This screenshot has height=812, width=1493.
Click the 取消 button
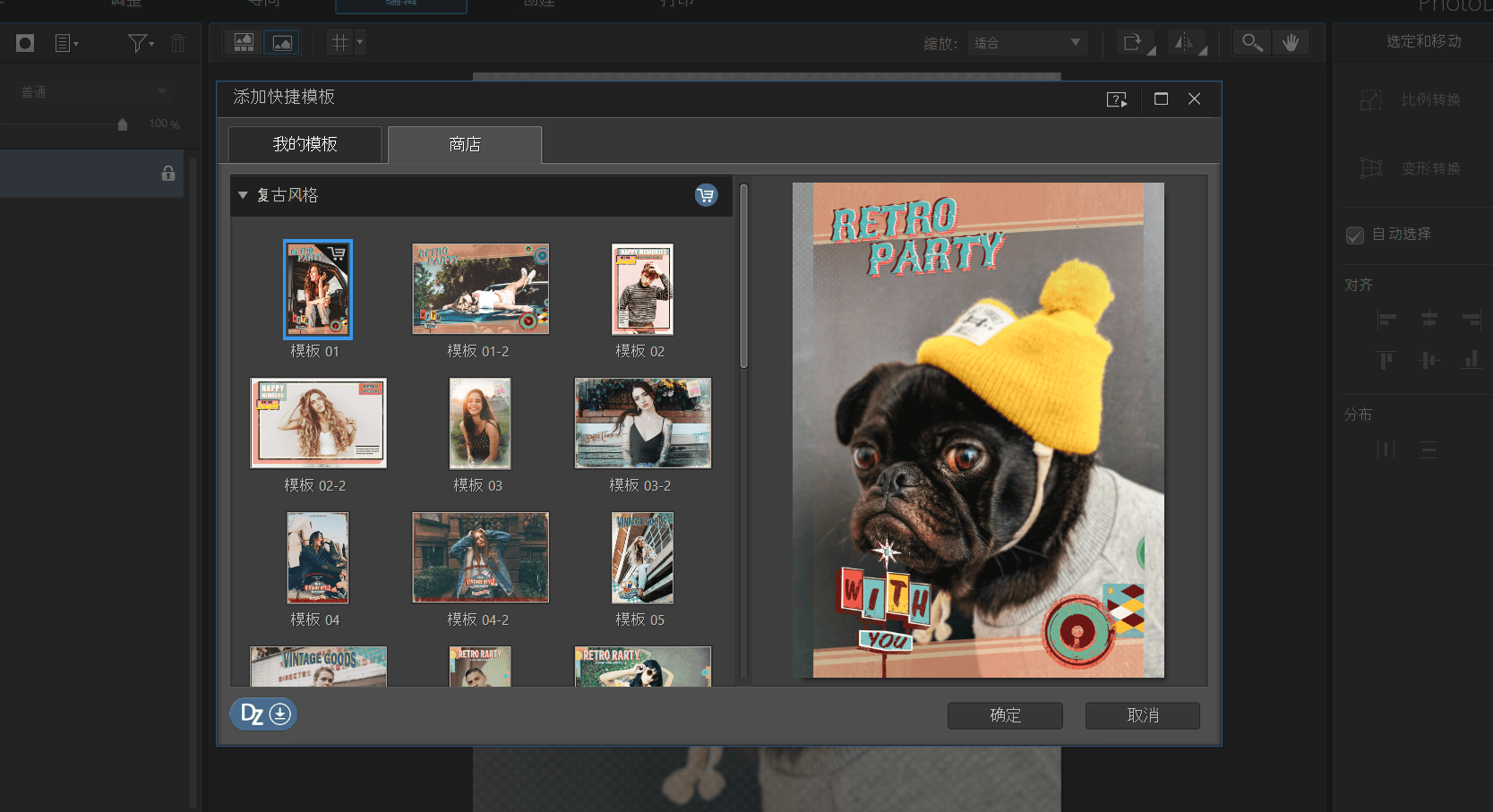click(1142, 715)
